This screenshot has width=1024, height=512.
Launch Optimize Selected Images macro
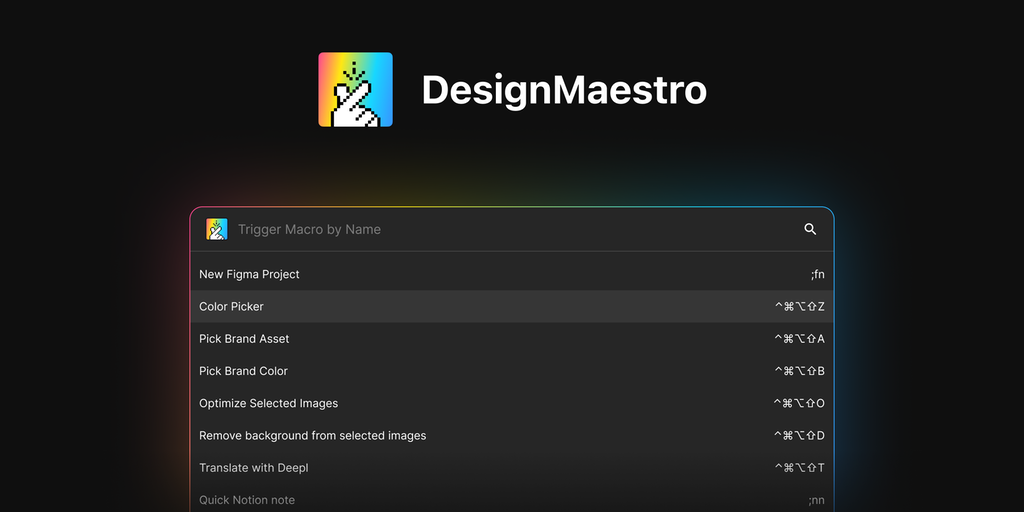(512, 404)
